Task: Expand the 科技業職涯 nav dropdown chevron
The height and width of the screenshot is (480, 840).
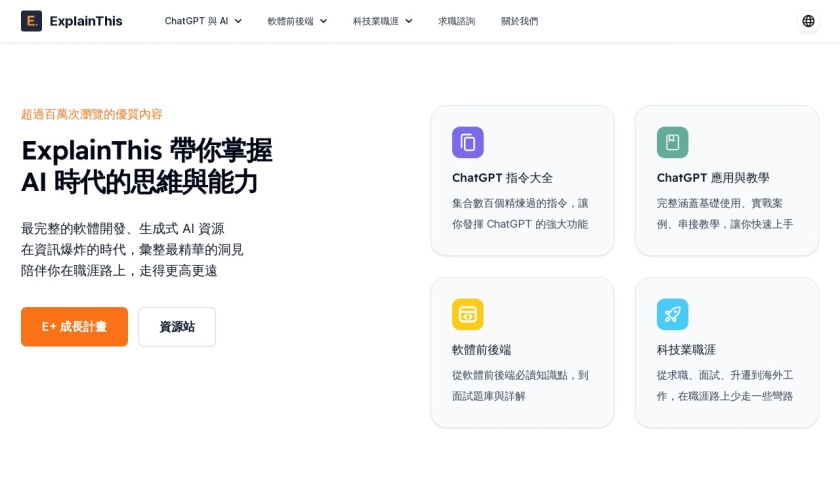Action: pos(409,21)
